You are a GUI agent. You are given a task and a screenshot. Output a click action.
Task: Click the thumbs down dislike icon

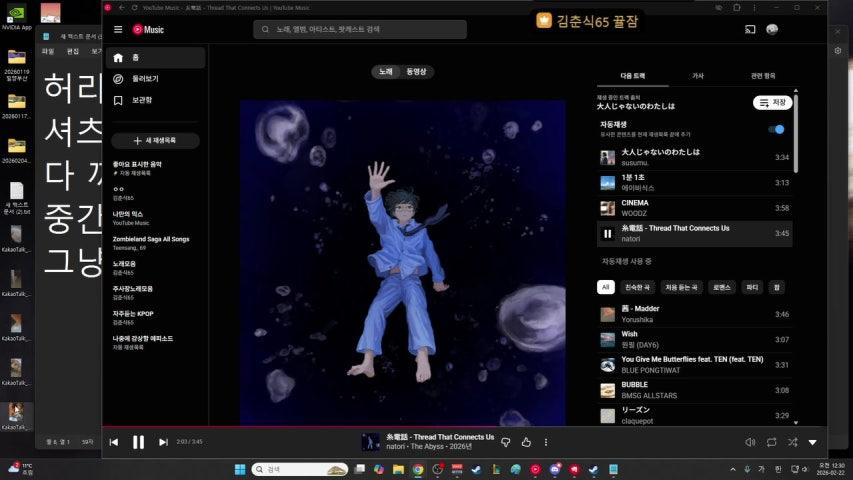pyautogui.click(x=506, y=442)
